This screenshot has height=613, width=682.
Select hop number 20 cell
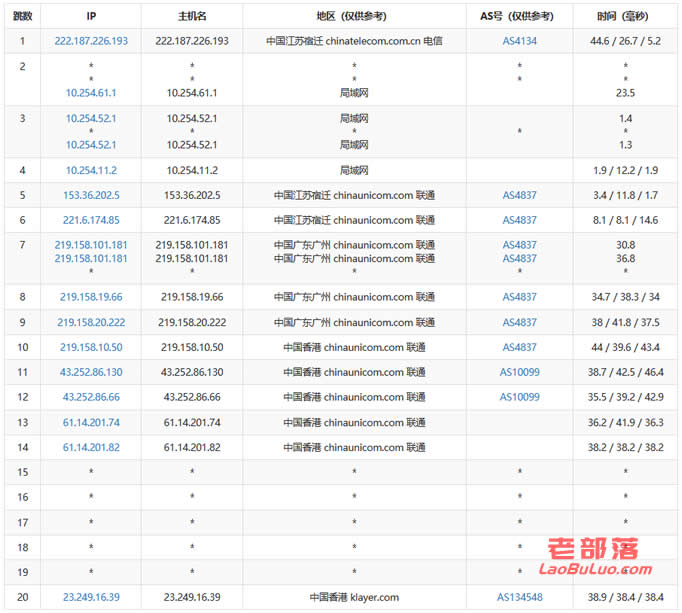tap(23, 597)
